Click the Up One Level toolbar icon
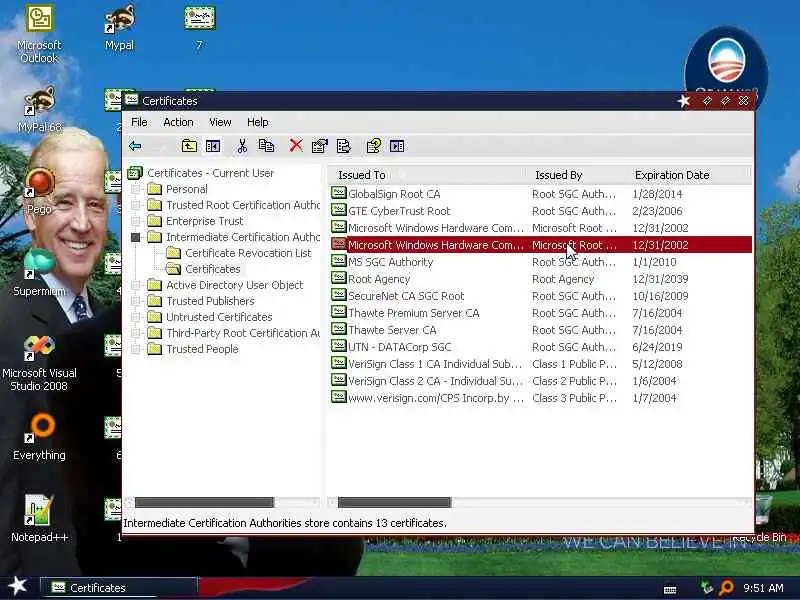Screen dimensions: 800x600 [x=189, y=146]
